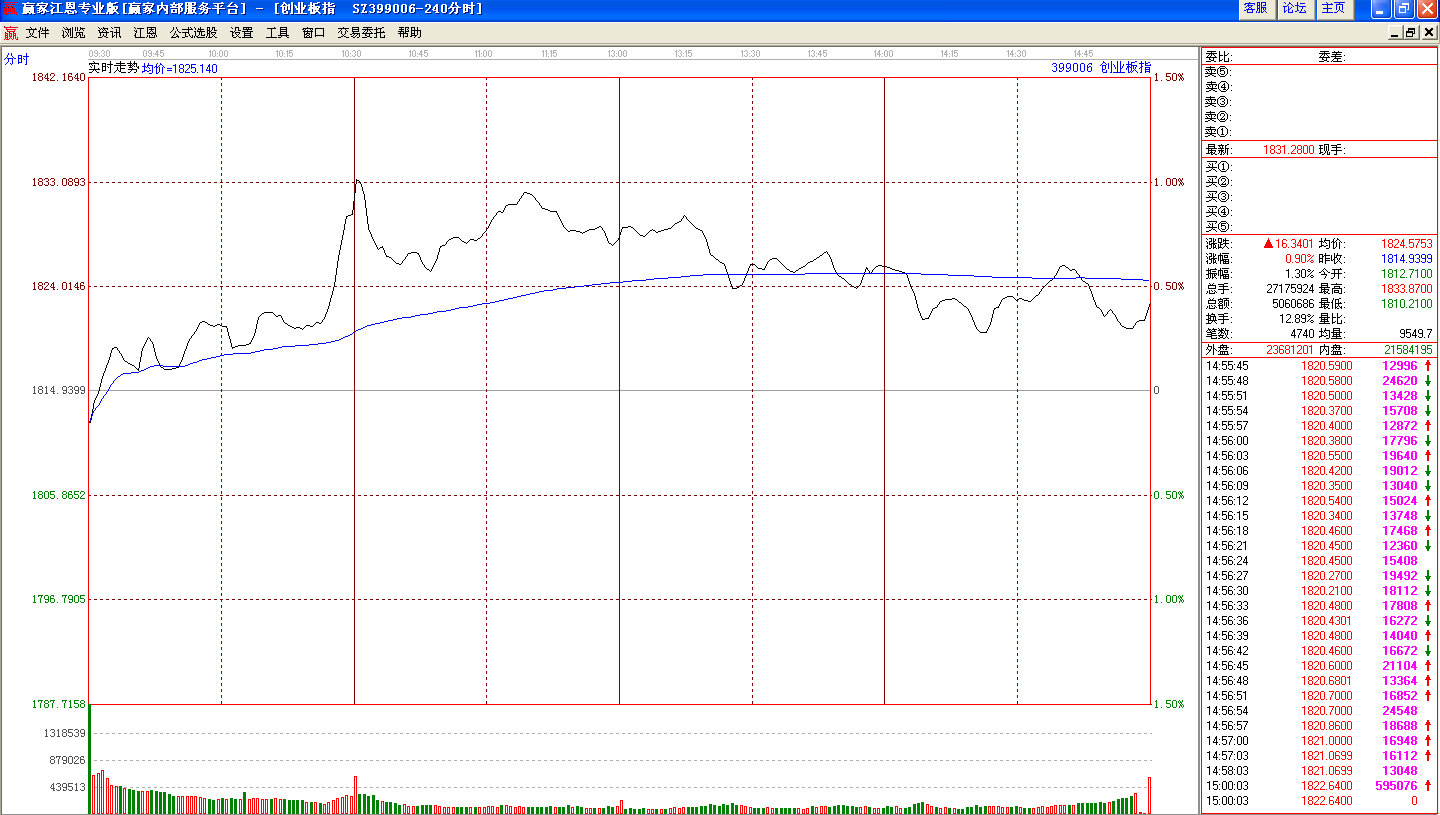Click the 振幅 1.30% value
Image resolution: width=1440 pixels, height=815 pixels.
pyautogui.click(x=1300, y=274)
